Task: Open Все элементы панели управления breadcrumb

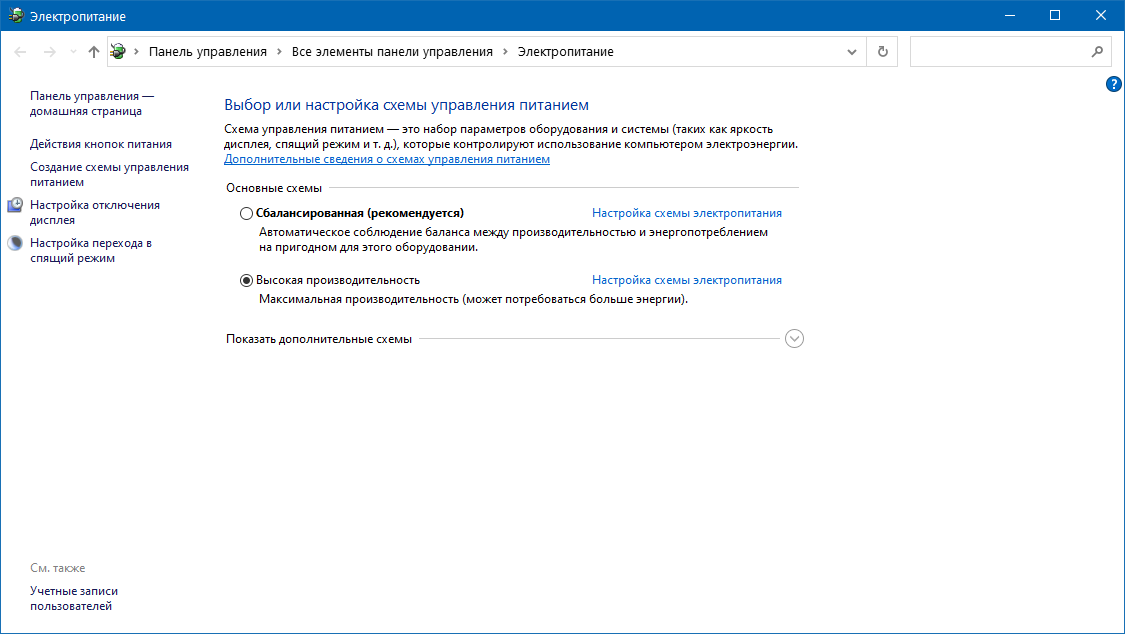Action: pos(392,52)
